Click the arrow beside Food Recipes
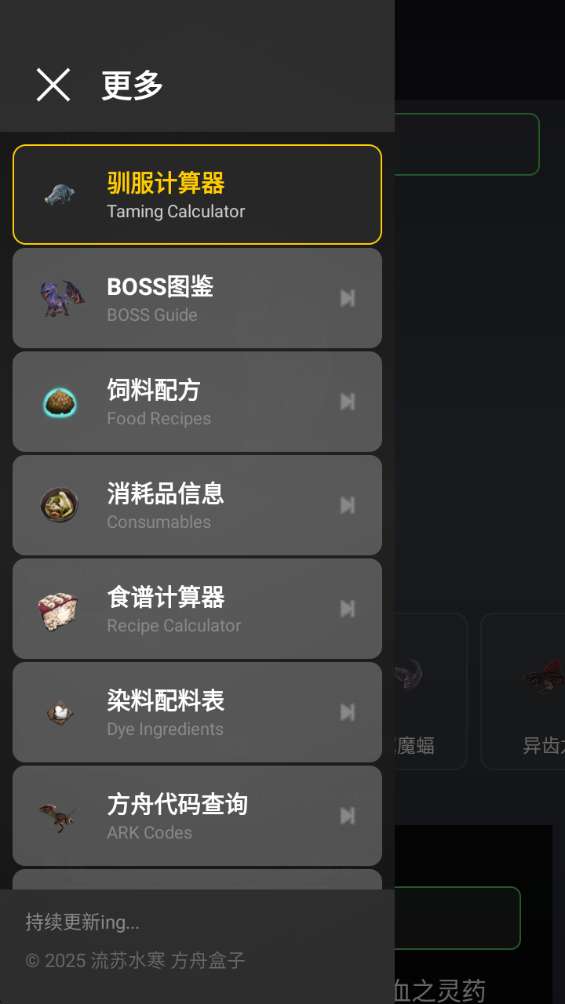The height and width of the screenshot is (1004, 565). coord(347,402)
